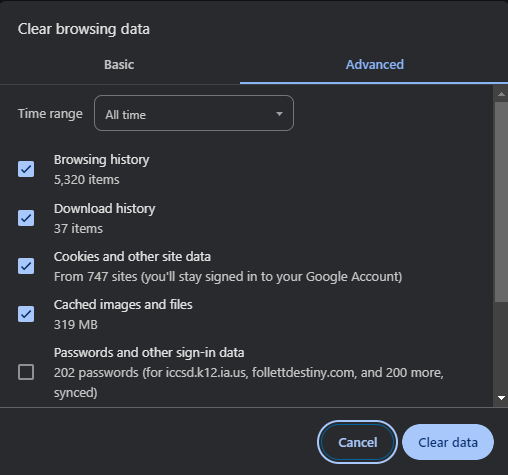Click the Passwords and other sign-in data label
The height and width of the screenshot is (475, 508).
pos(149,353)
